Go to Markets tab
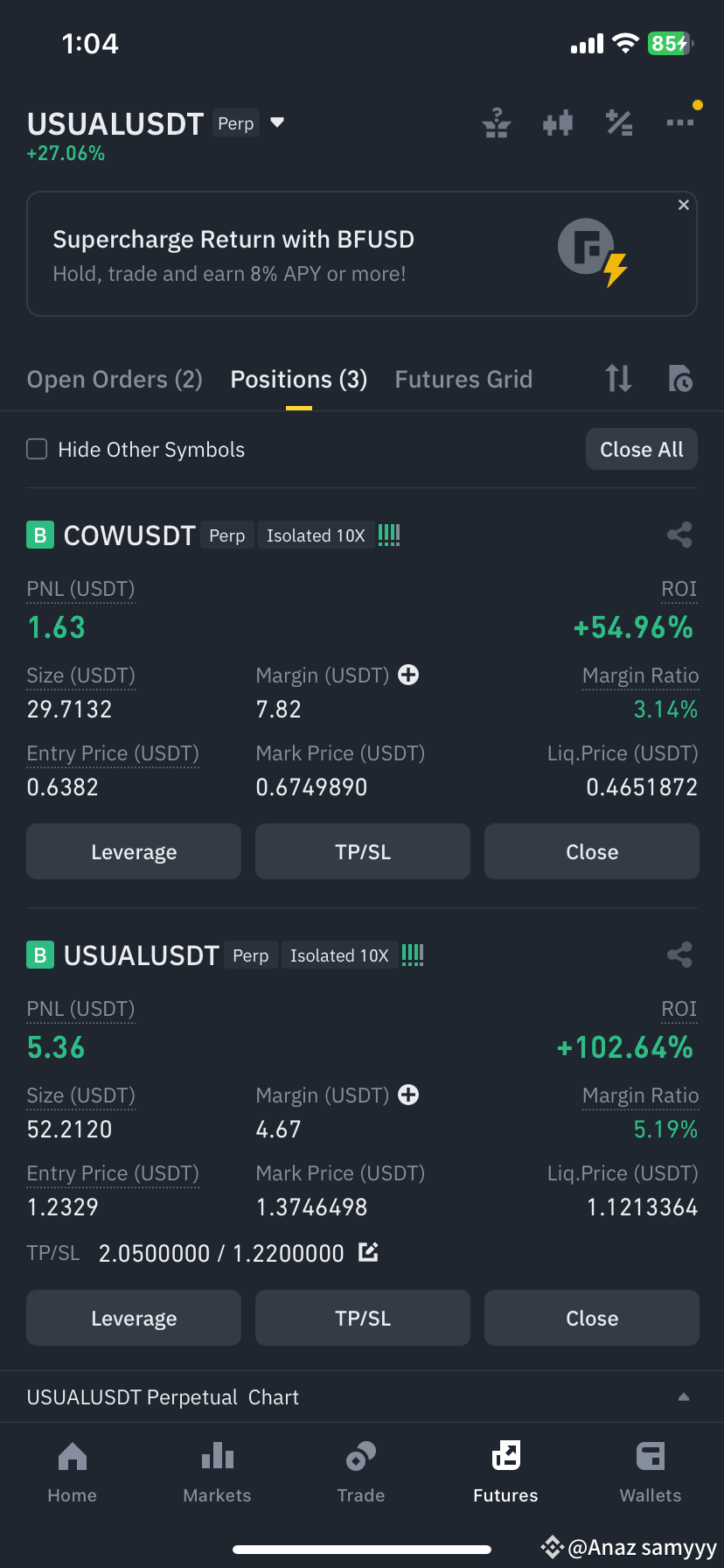Screen dimensions: 724x1568 [x=217, y=1473]
